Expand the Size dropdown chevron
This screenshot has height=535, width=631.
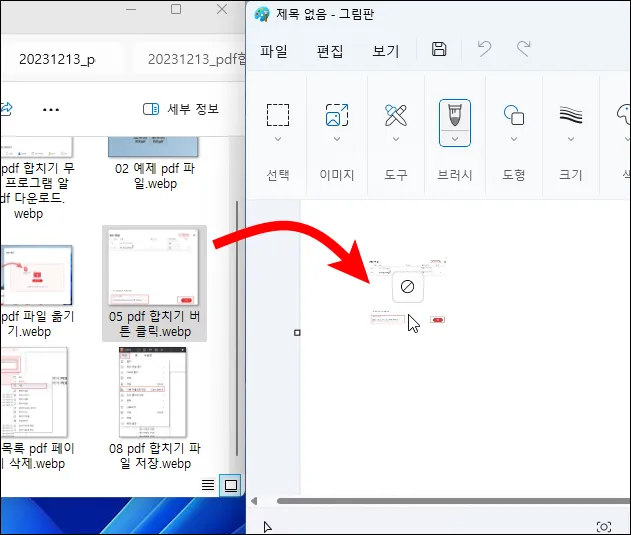point(571,139)
